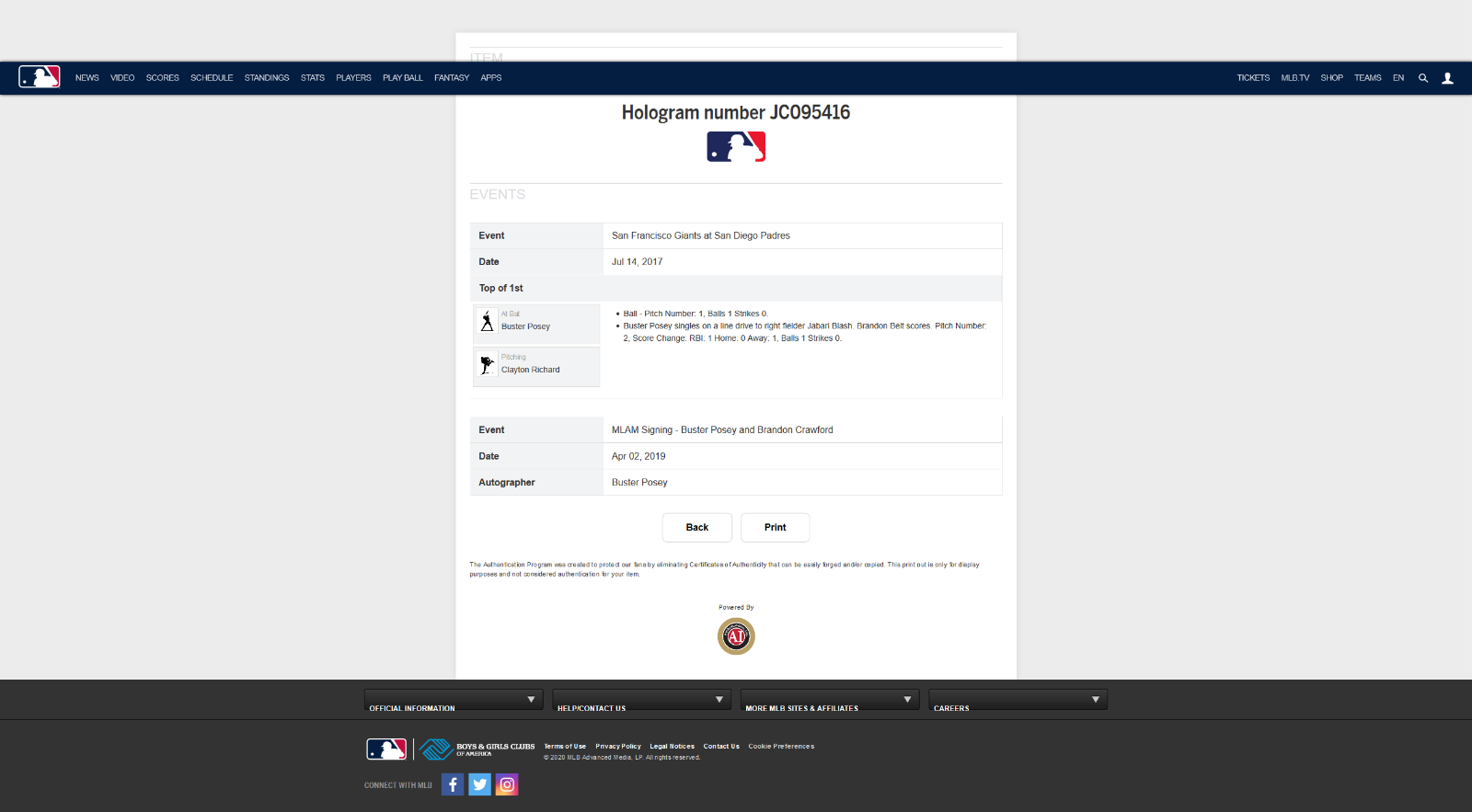Screen dimensions: 1472x812
Task: Click the Connect With MLB label
Action: coord(398,785)
